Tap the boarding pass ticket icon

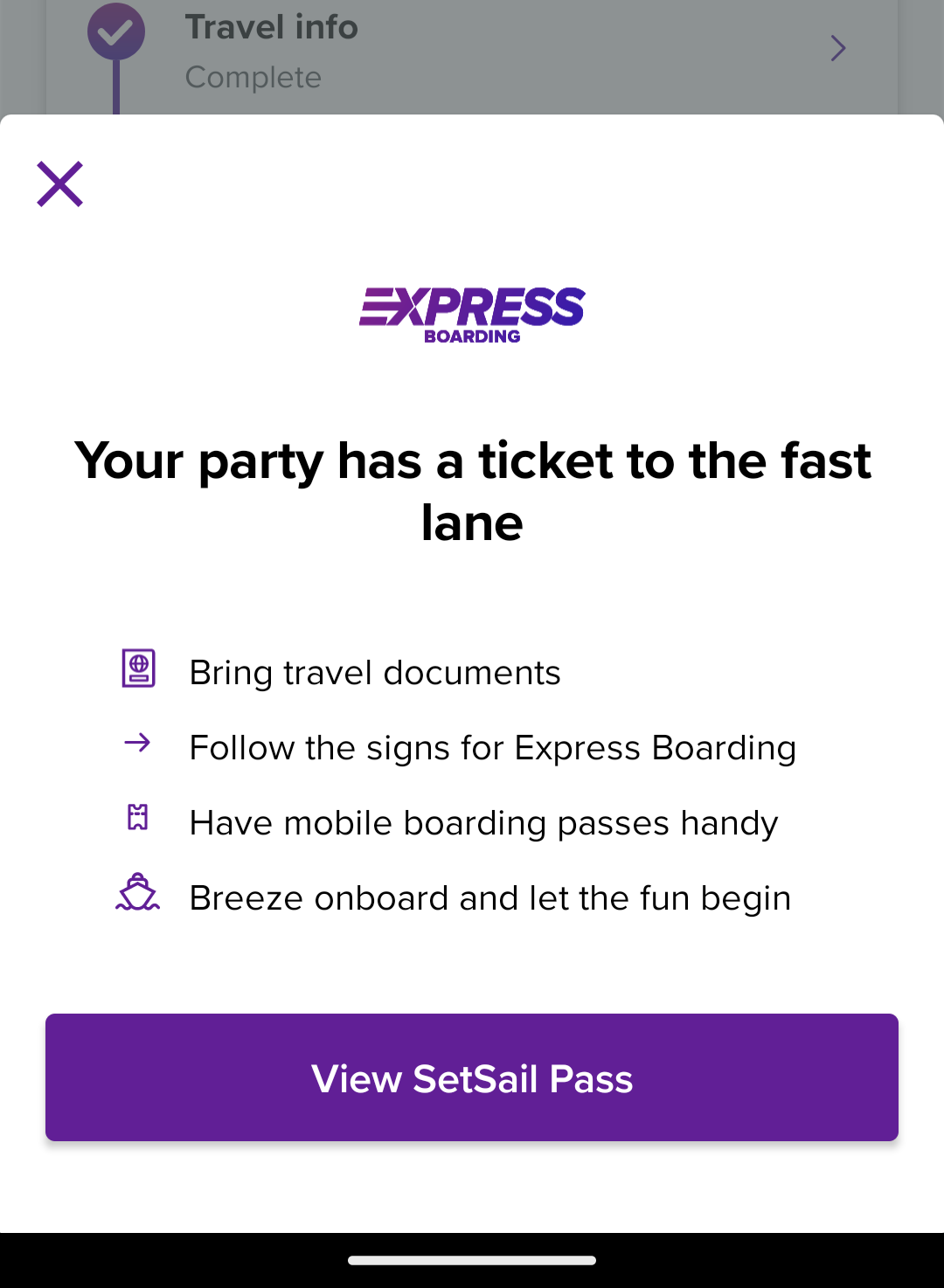point(138,817)
